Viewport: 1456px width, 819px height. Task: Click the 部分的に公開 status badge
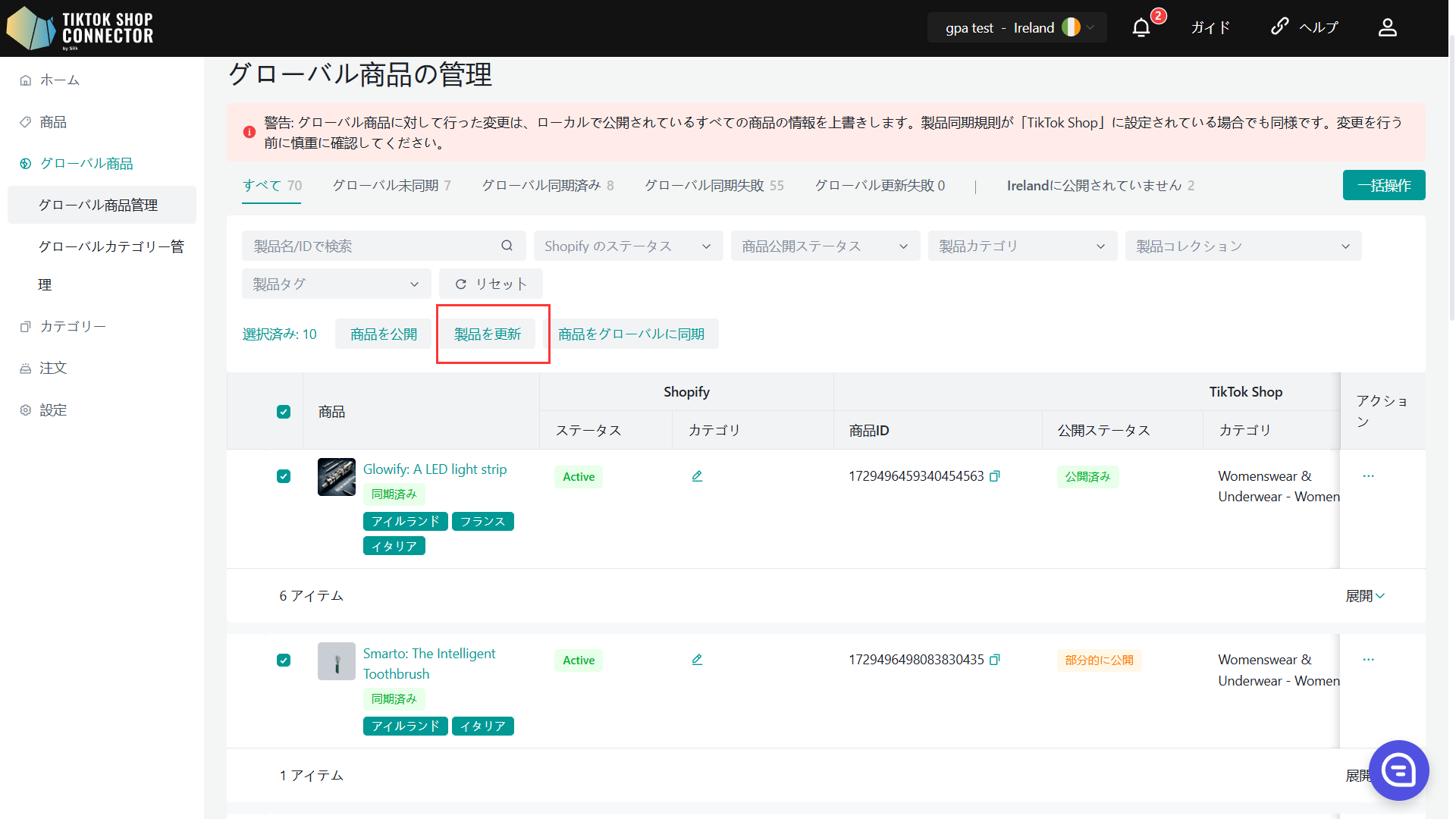pyautogui.click(x=1099, y=661)
